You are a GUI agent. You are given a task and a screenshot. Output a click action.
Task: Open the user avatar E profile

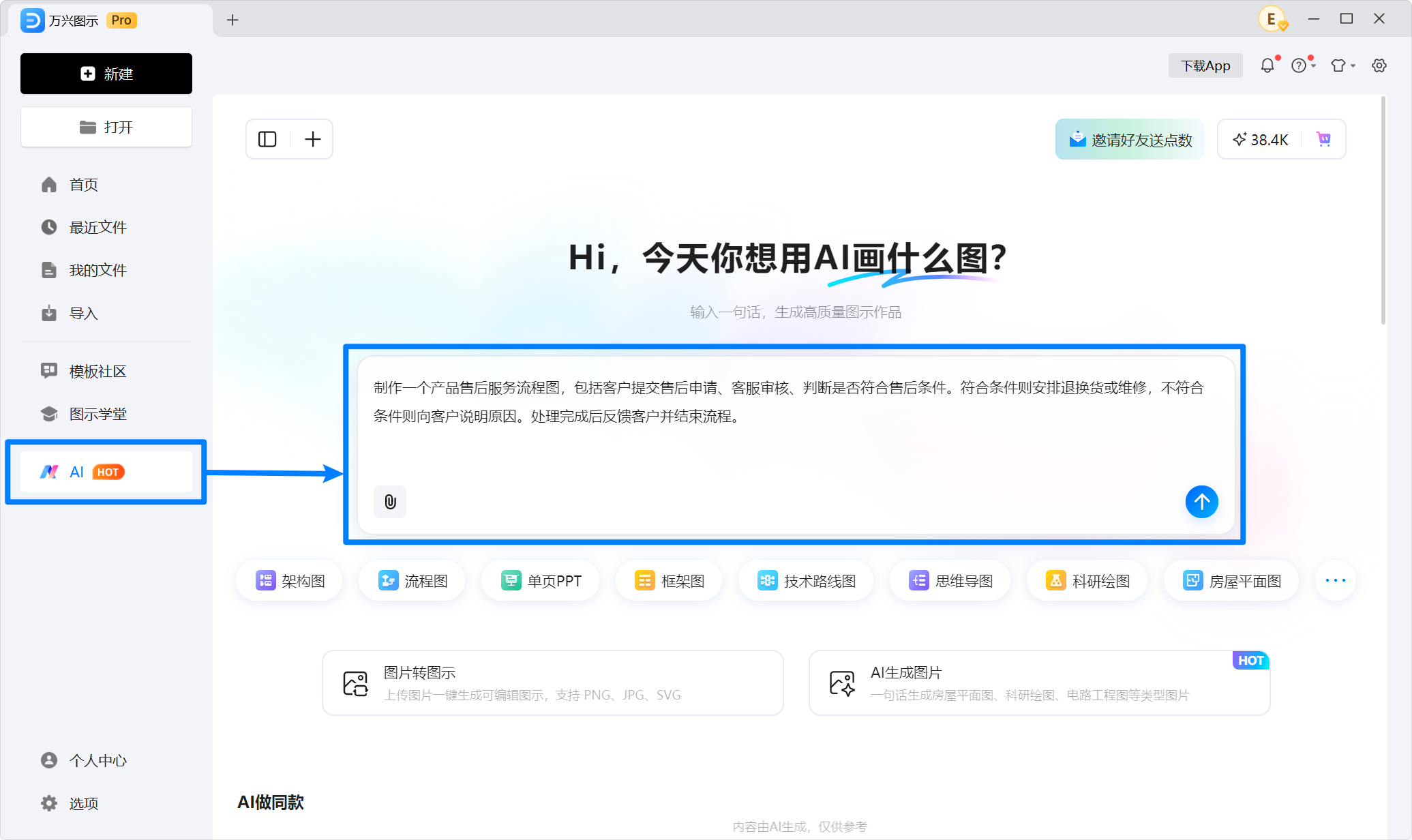pos(1272,19)
